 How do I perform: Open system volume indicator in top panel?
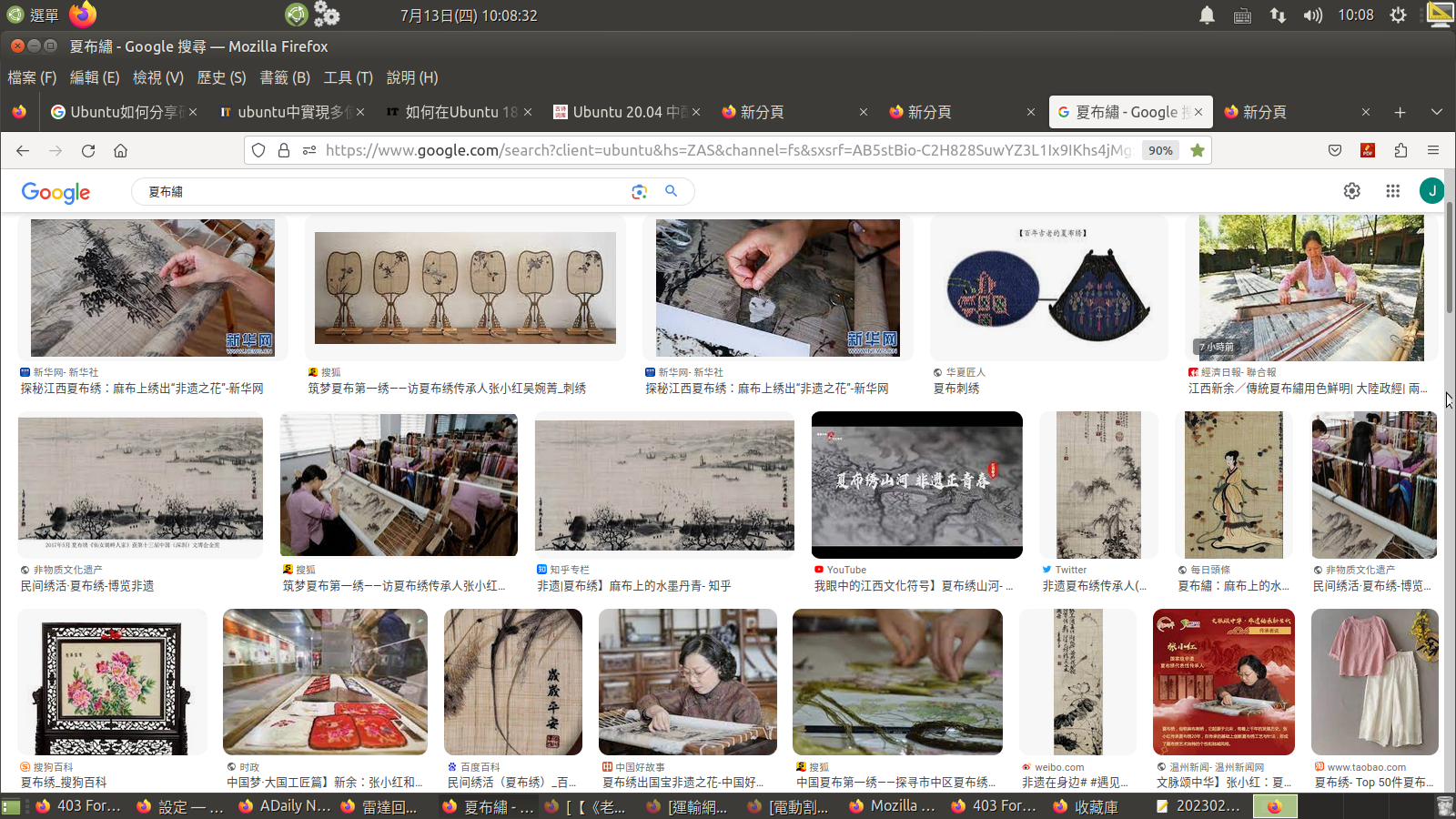1311,15
